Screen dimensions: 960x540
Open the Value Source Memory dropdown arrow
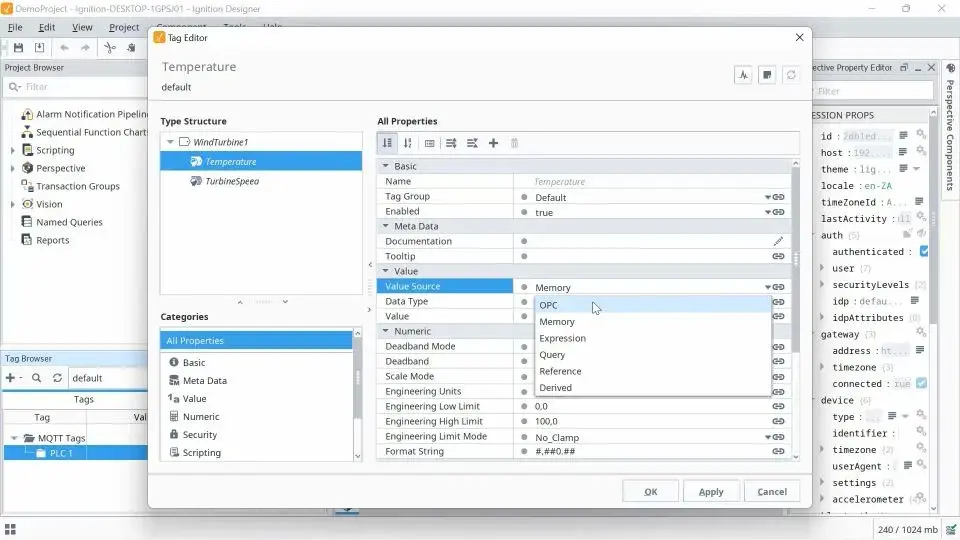(767, 287)
